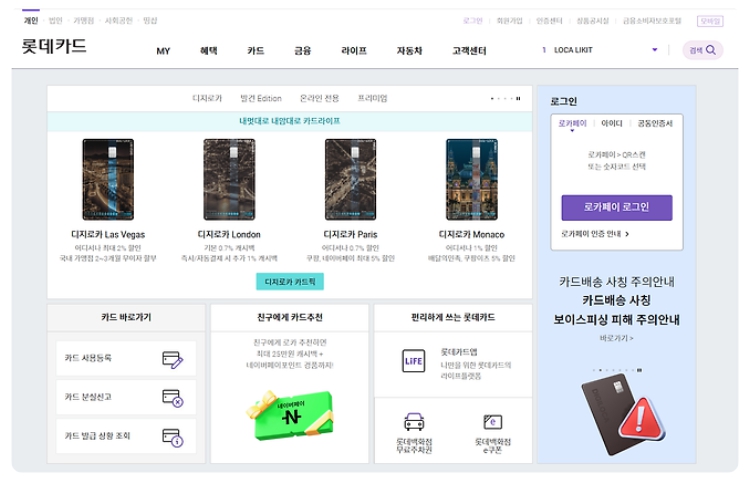Select the 디지로카 carousel tab

tap(207, 98)
